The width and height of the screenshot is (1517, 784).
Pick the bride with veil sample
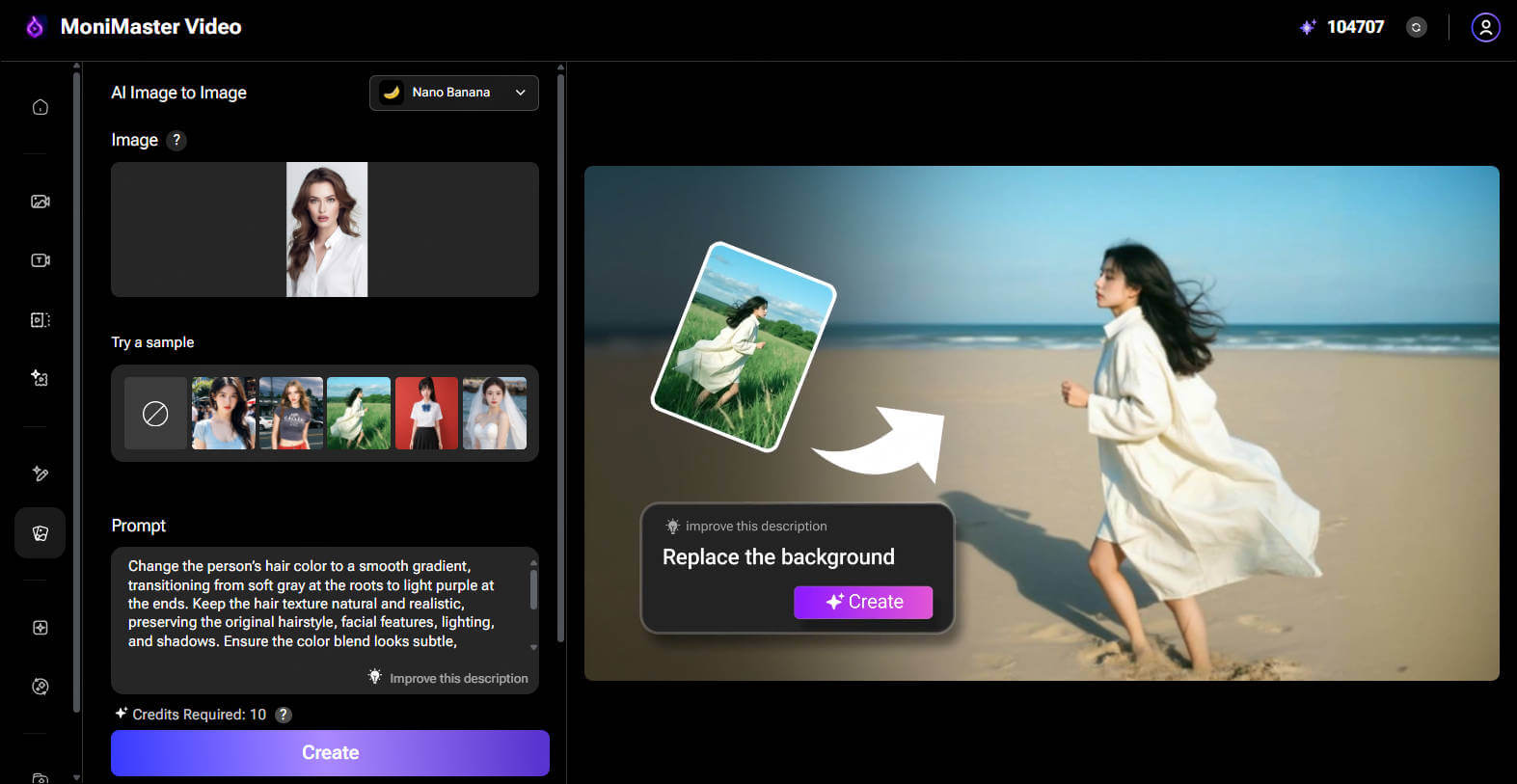tap(495, 414)
